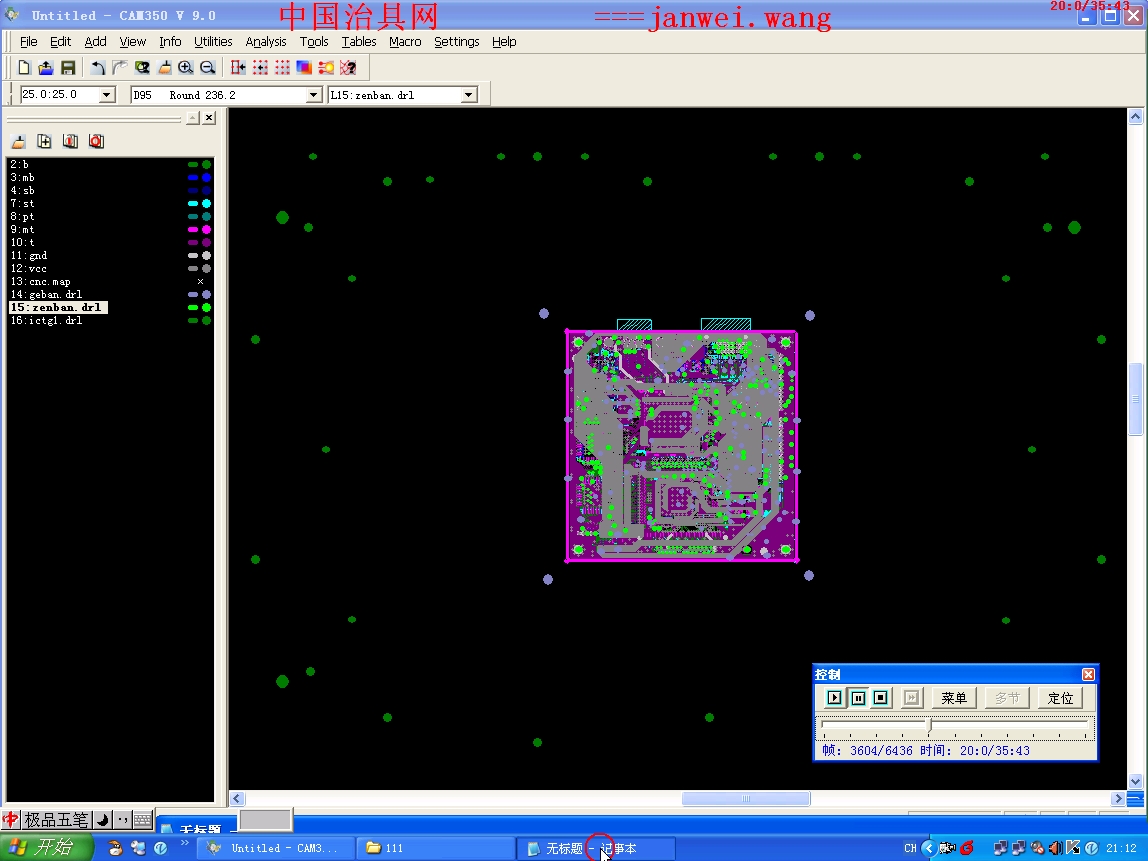Image resolution: width=1148 pixels, height=861 pixels.
Task: Open the Analysis menu
Action: point(266,42)
